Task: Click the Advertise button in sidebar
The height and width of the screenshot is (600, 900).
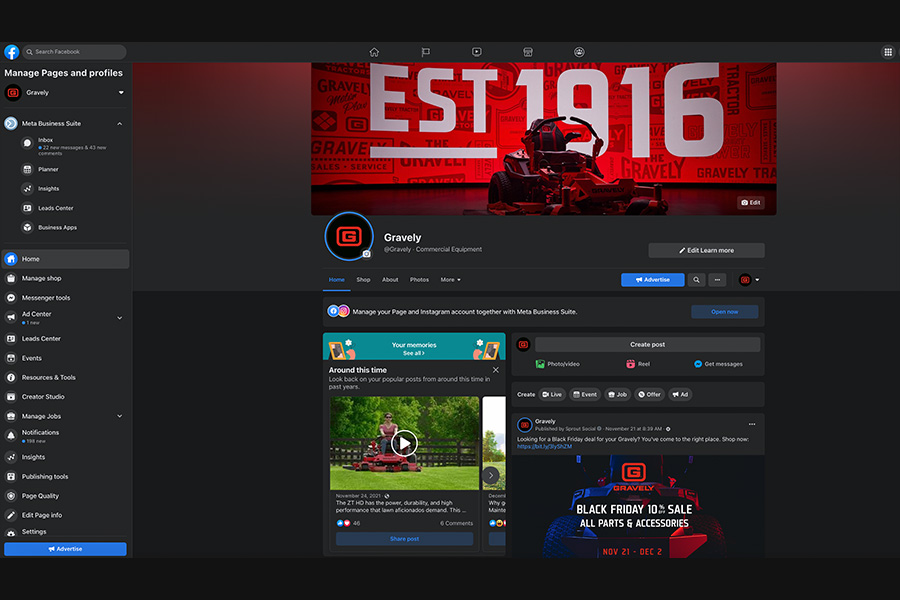Action: (x=65, y=549)
